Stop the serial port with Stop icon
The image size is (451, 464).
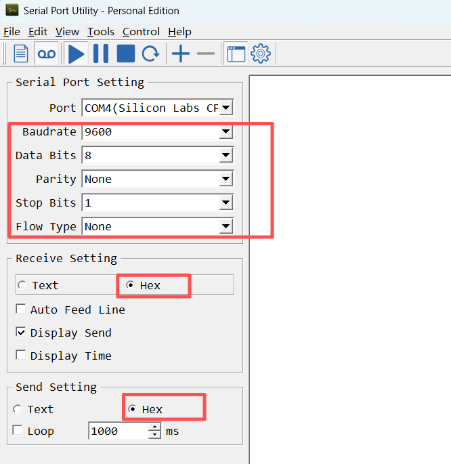coord(126,53)
